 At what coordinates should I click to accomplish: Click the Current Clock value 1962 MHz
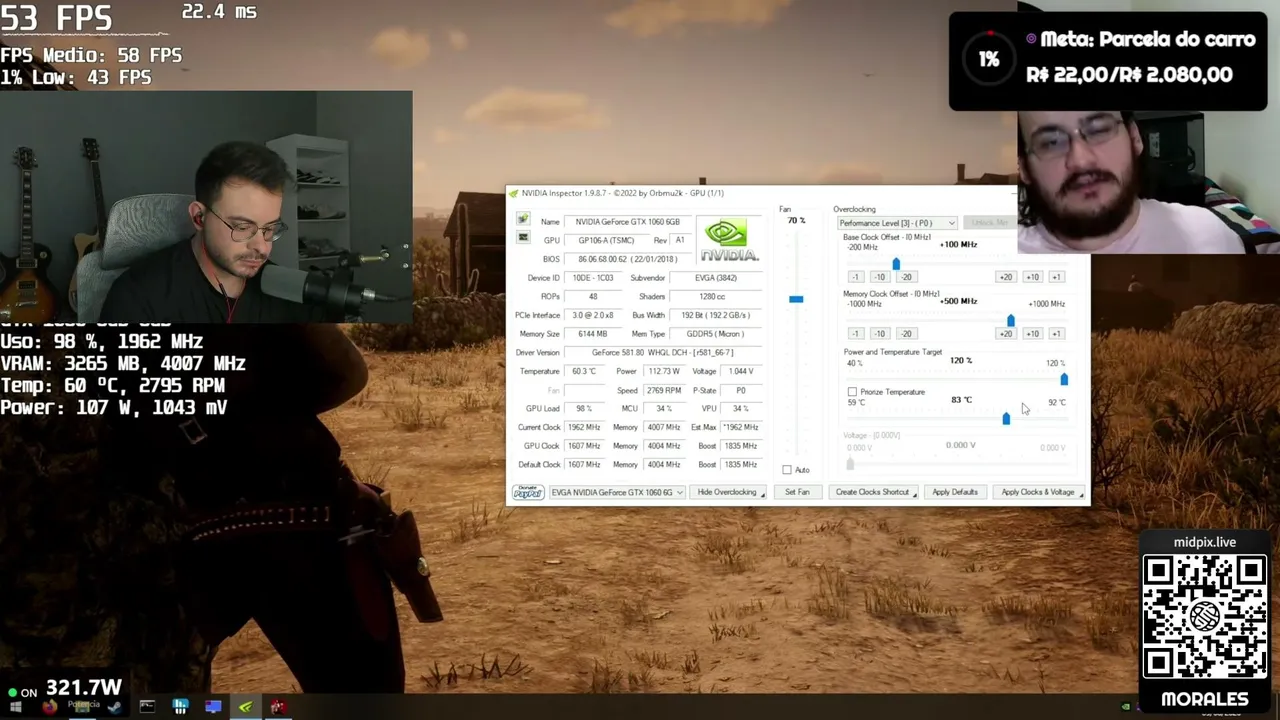tap(583, 427)
